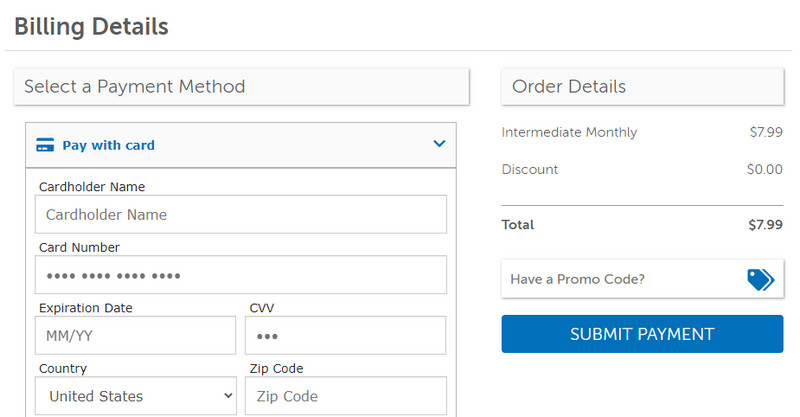The height and width of the screenshot is (417, 800).
Task: Click the Card Number label text
Action: click(79, 247)
